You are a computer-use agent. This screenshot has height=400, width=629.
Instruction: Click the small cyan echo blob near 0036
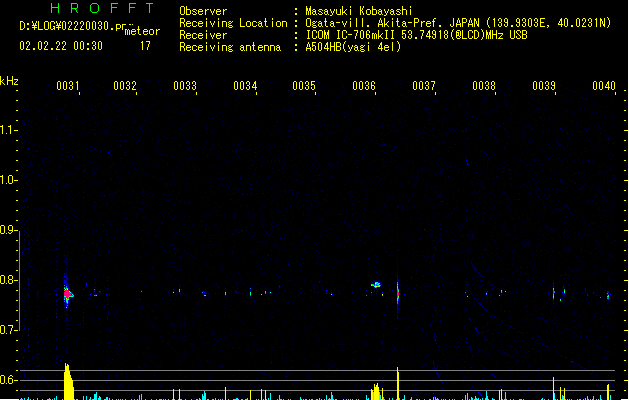376,285
